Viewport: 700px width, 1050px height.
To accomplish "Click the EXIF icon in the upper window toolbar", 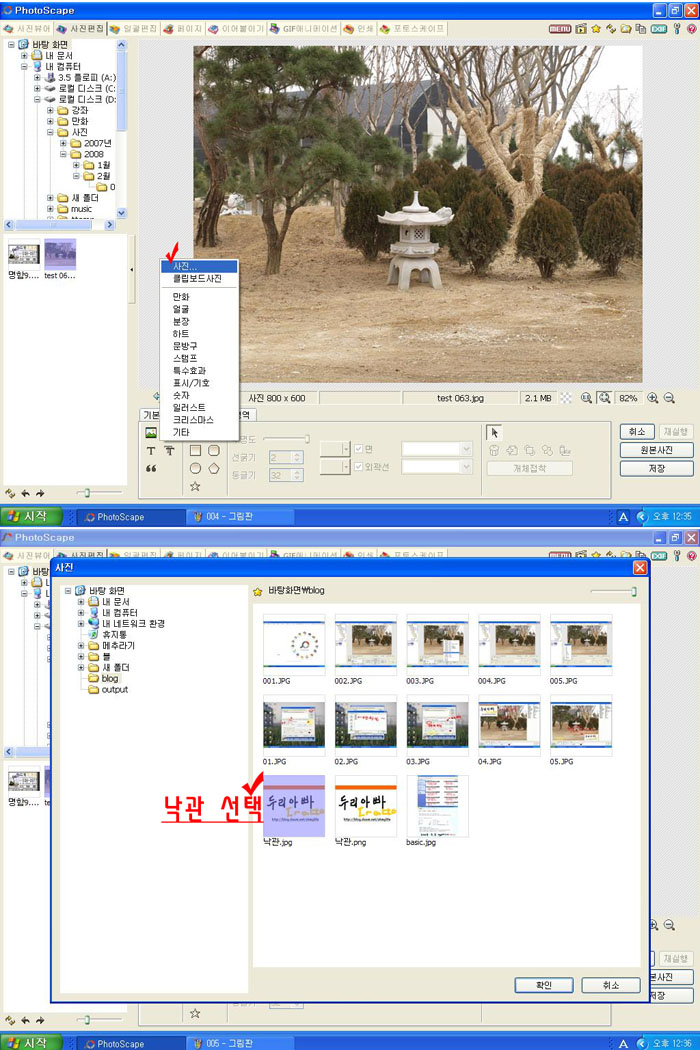I will 659,29.
